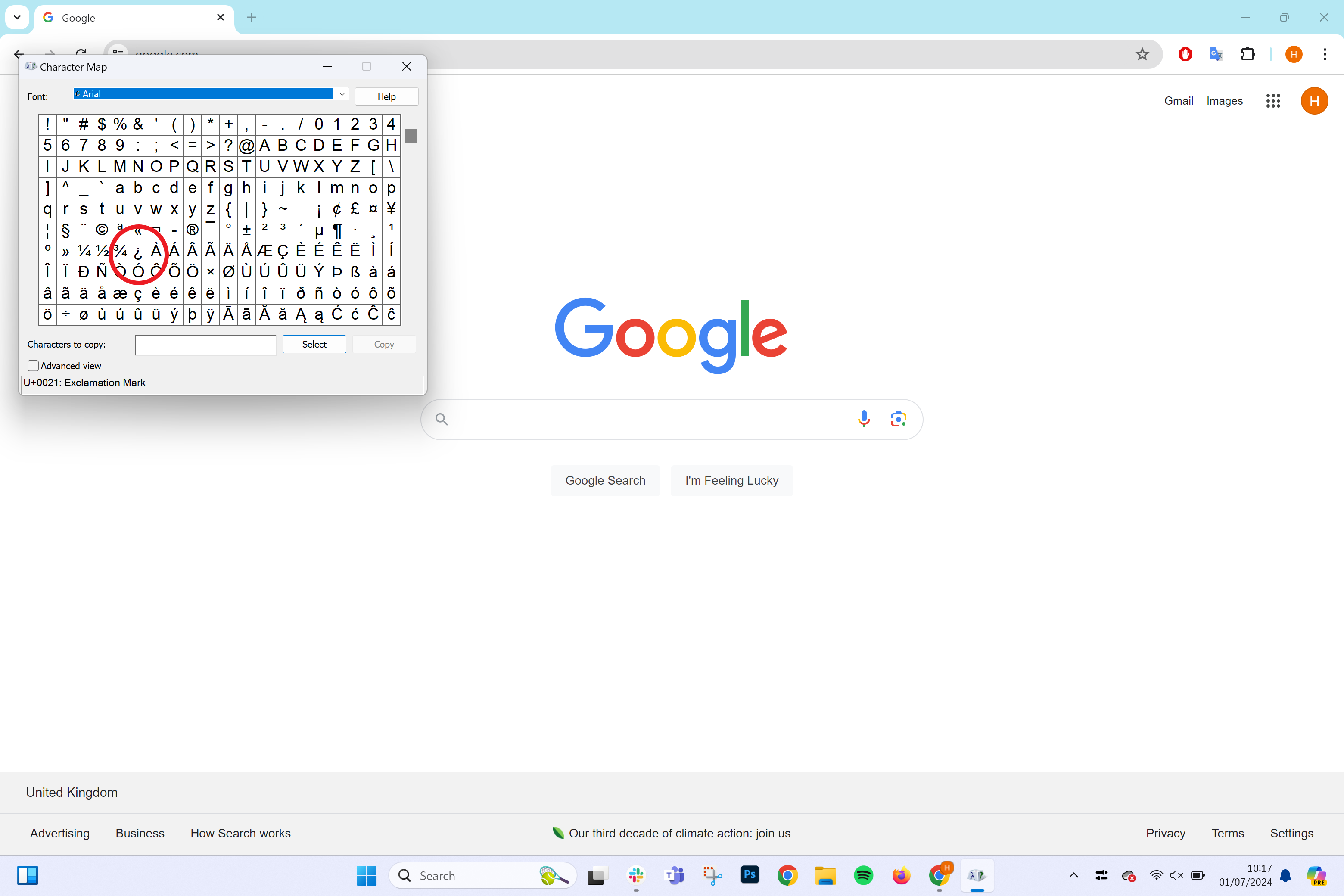The height and width of the screenshot is (896, 1344).
Task: Select the inverted question mark ¿ character
Action: [x=138, y=251]
